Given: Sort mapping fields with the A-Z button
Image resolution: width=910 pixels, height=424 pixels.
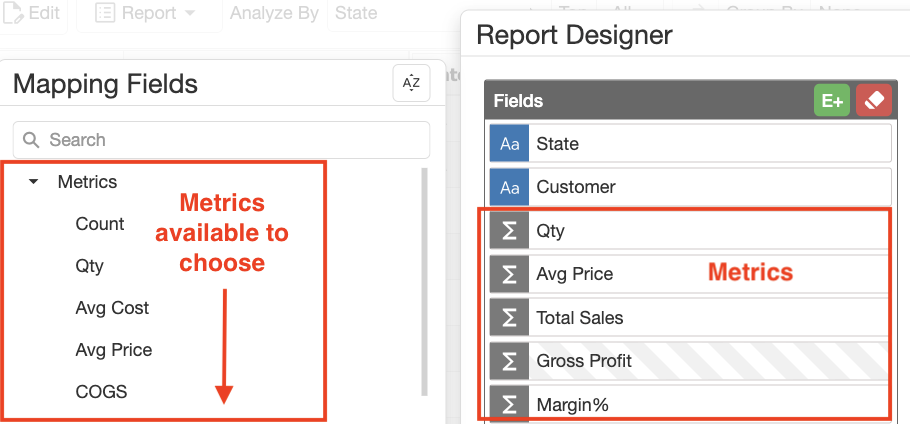Looking at the screenshot, I should click(x=411, y=84).
